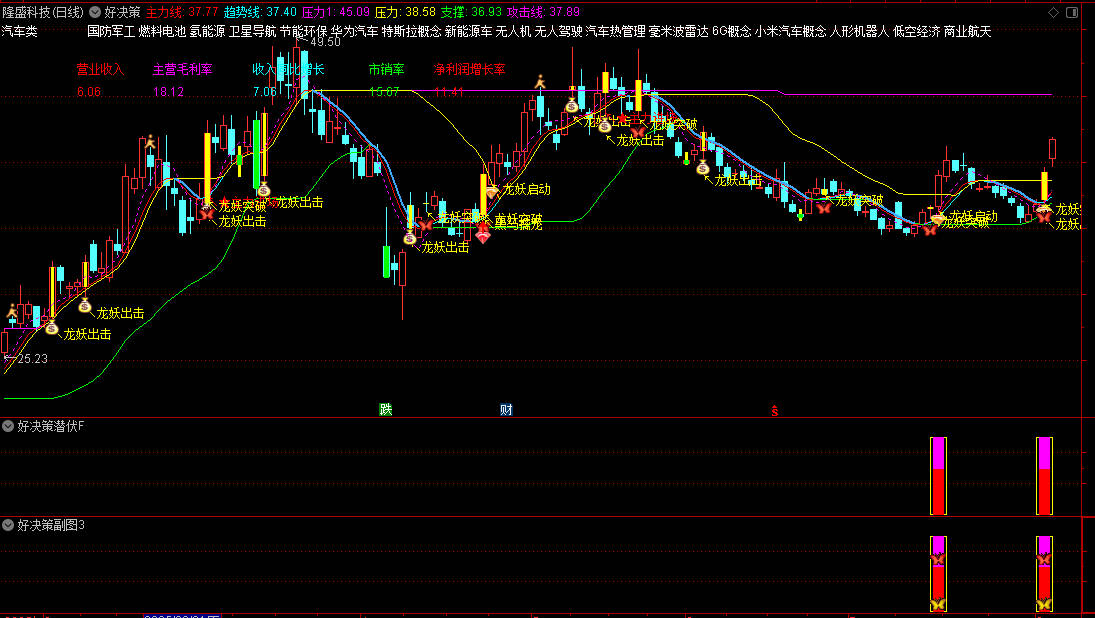Open the 特斯拉概念 concept tag

pyautogui.click(x=411, y=31)
